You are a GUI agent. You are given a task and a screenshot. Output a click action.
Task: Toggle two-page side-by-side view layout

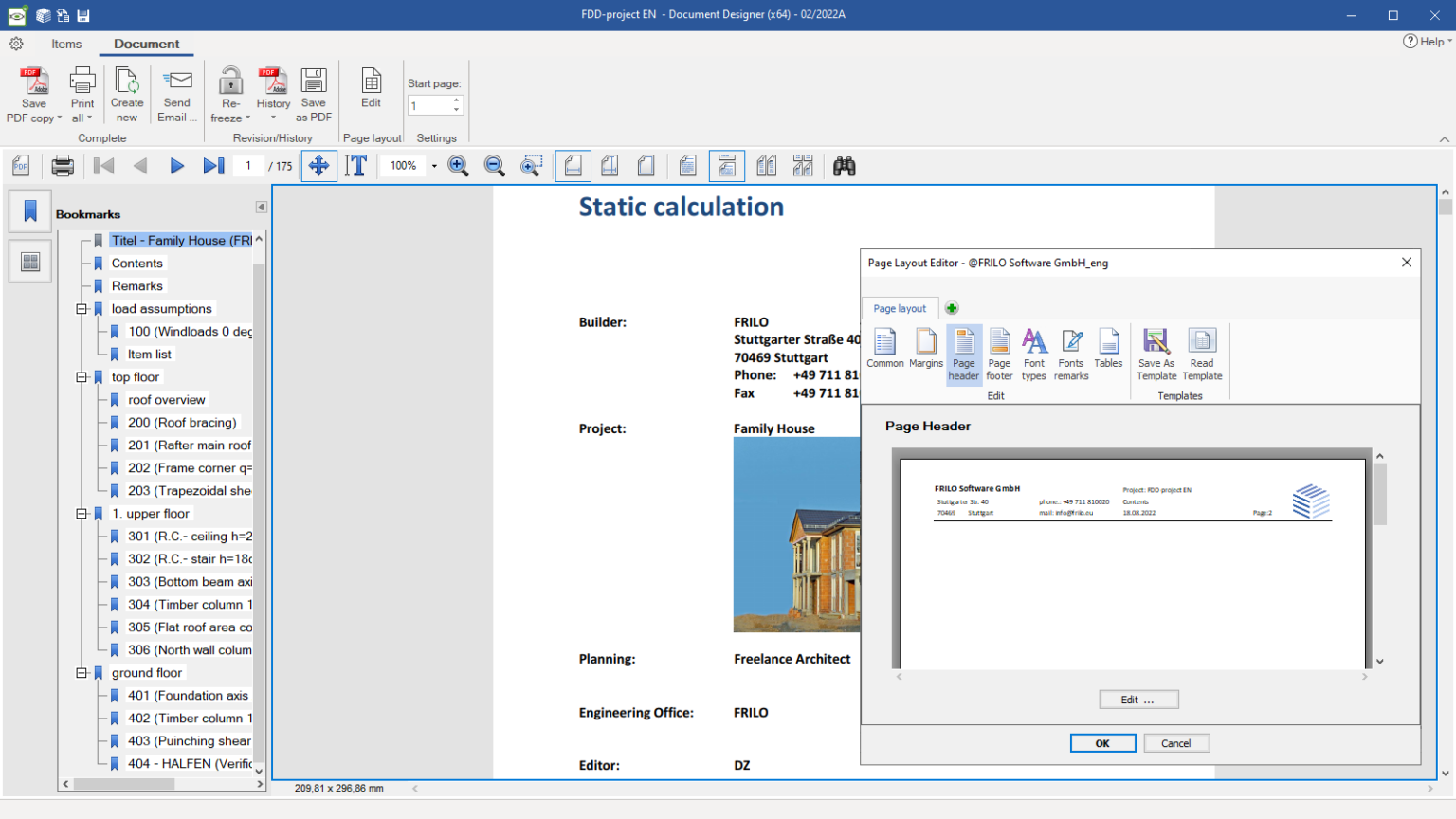(x=766, y=166)
